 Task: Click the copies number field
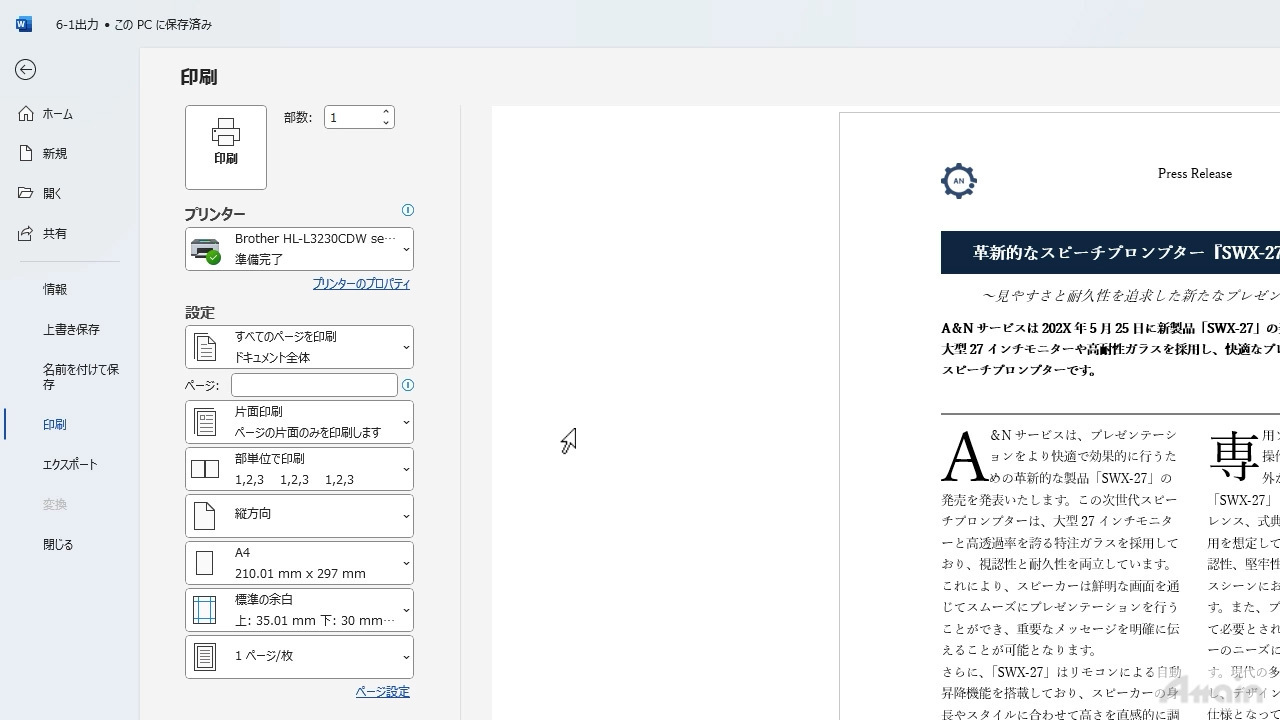coord(352,117)
